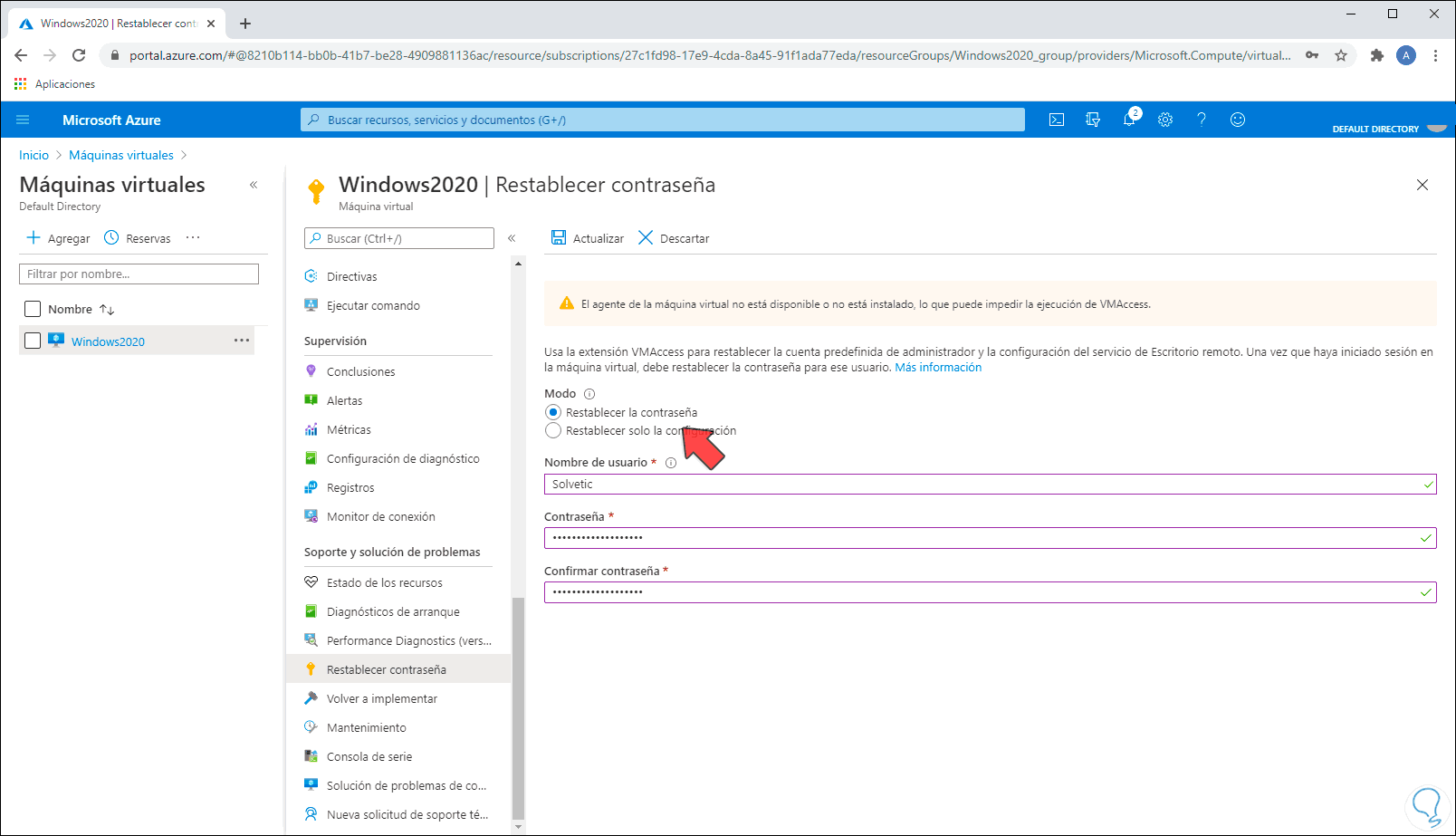
Task: Go to Microsoft Azure home
Action: (x=111, y=120)
